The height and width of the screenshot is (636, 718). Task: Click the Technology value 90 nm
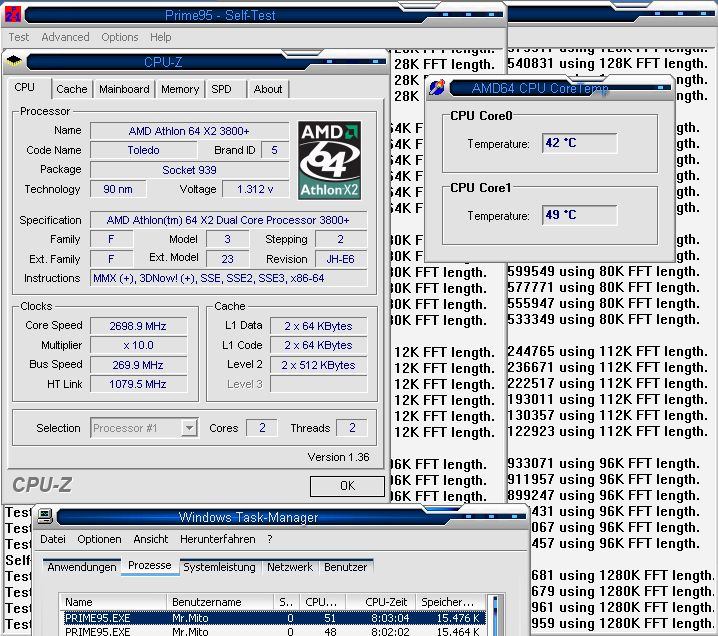pos(118,189)
